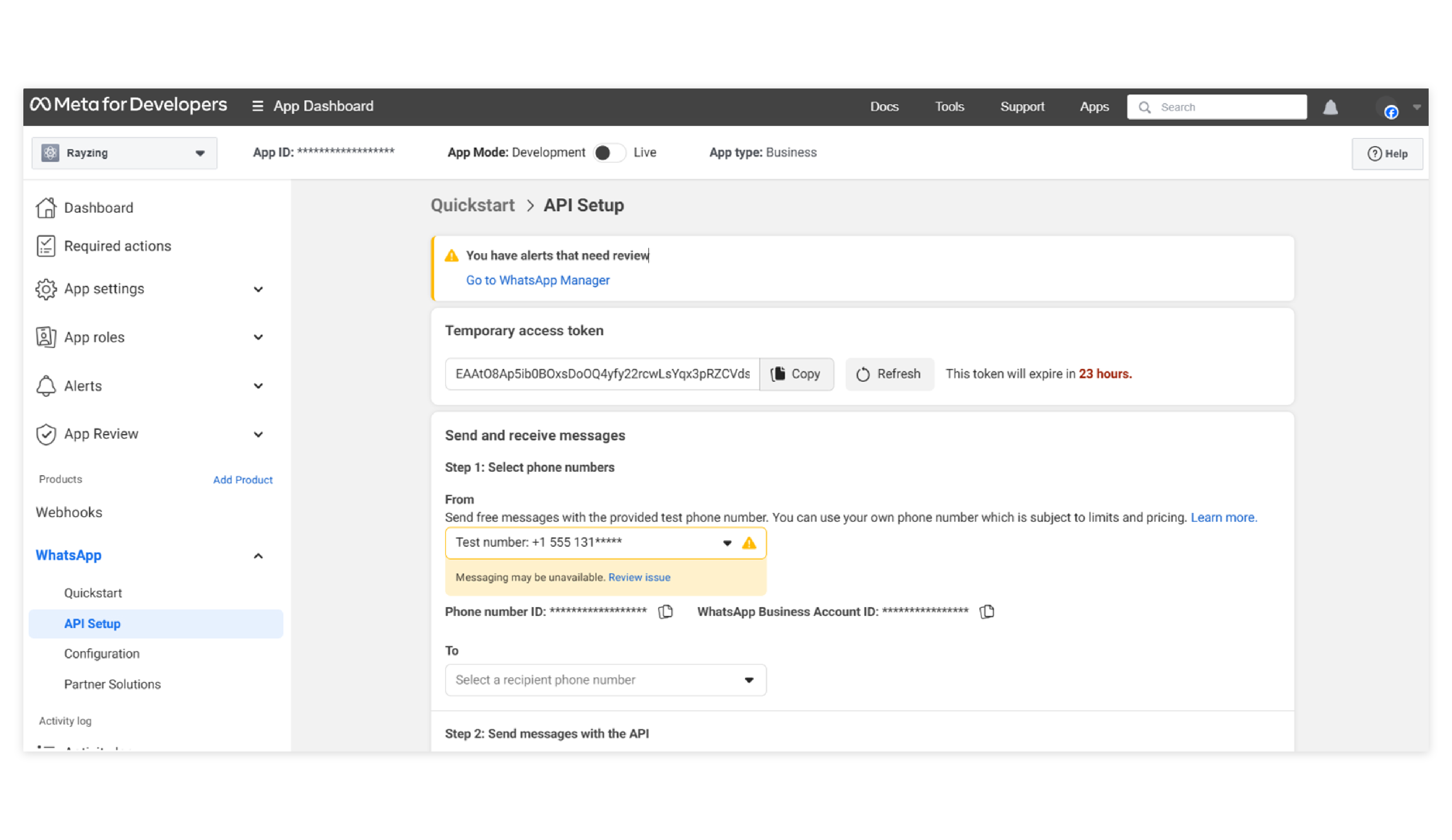Screen dimensions: 1452x840
Task: Click the Required actions checklist icon
Action: point(46,246)
